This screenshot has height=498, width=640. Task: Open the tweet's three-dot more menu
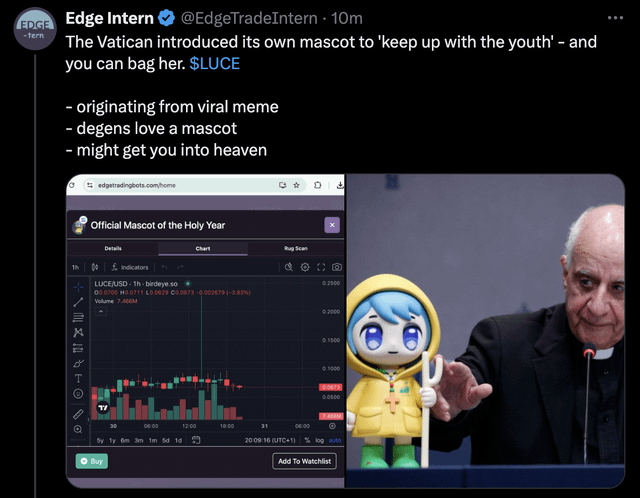[615, 18]
